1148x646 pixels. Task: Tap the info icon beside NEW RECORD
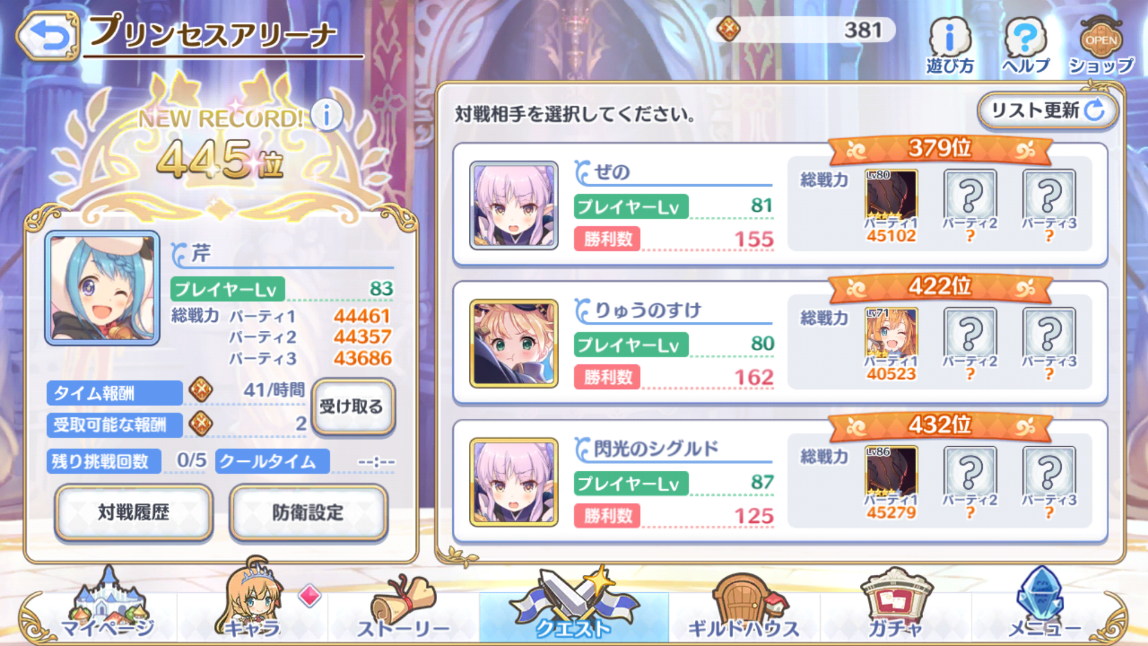point(327,115)
